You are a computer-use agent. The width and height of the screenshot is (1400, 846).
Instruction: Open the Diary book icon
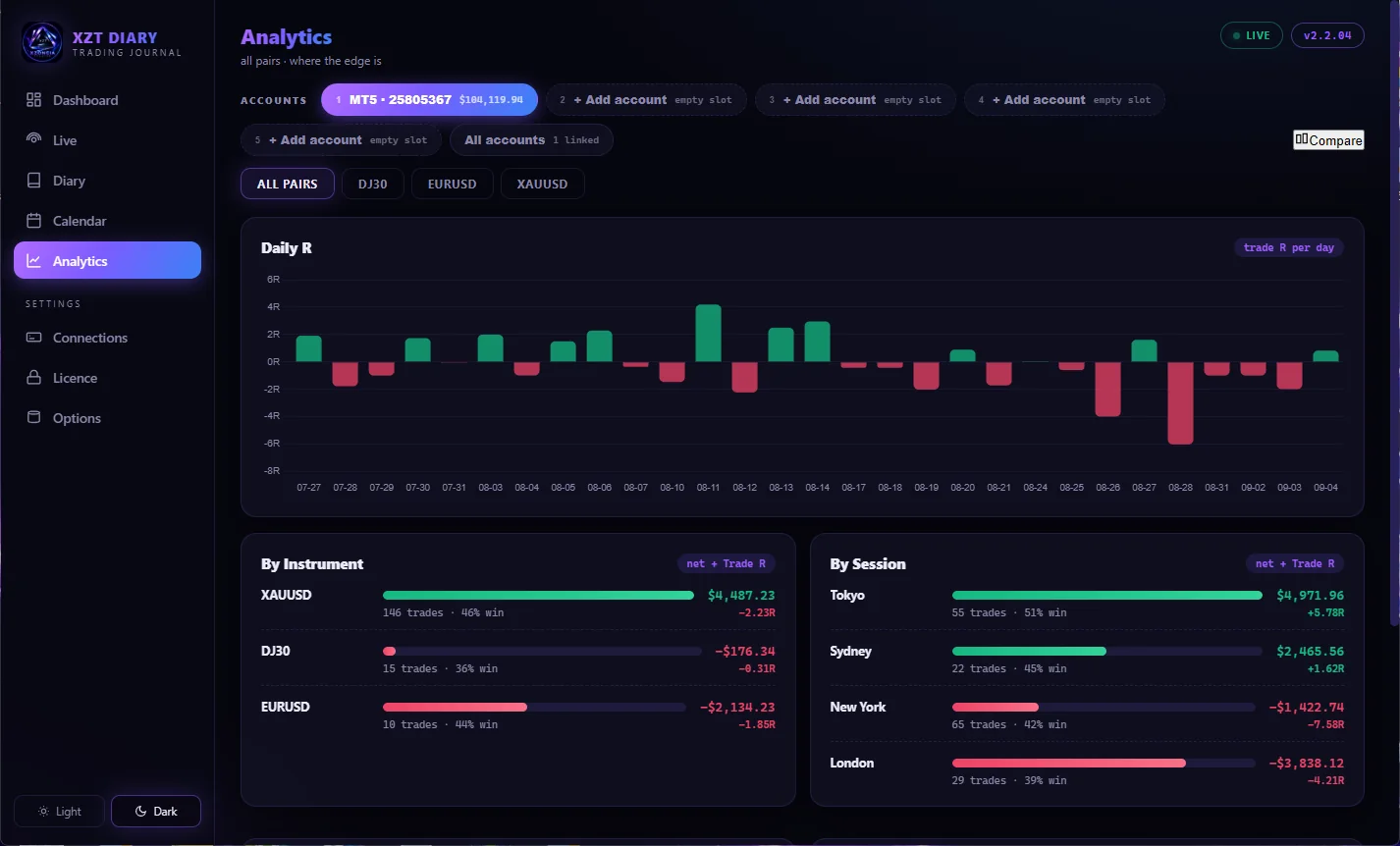pyautogui.click(x=33, y=181)
